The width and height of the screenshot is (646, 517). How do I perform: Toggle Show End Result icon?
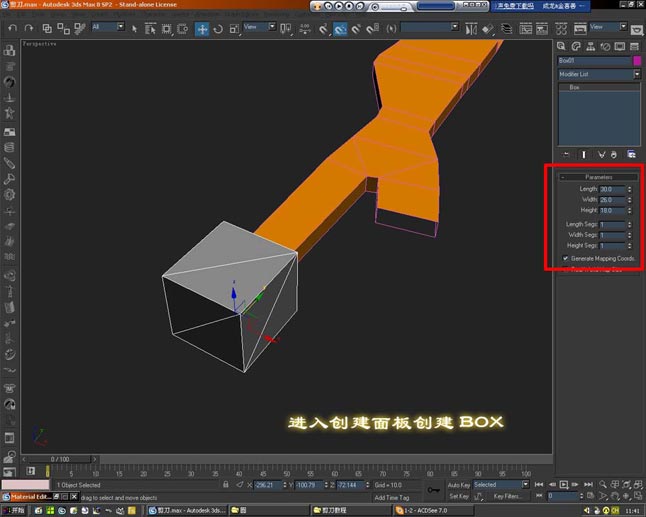[x=584, y=154]
